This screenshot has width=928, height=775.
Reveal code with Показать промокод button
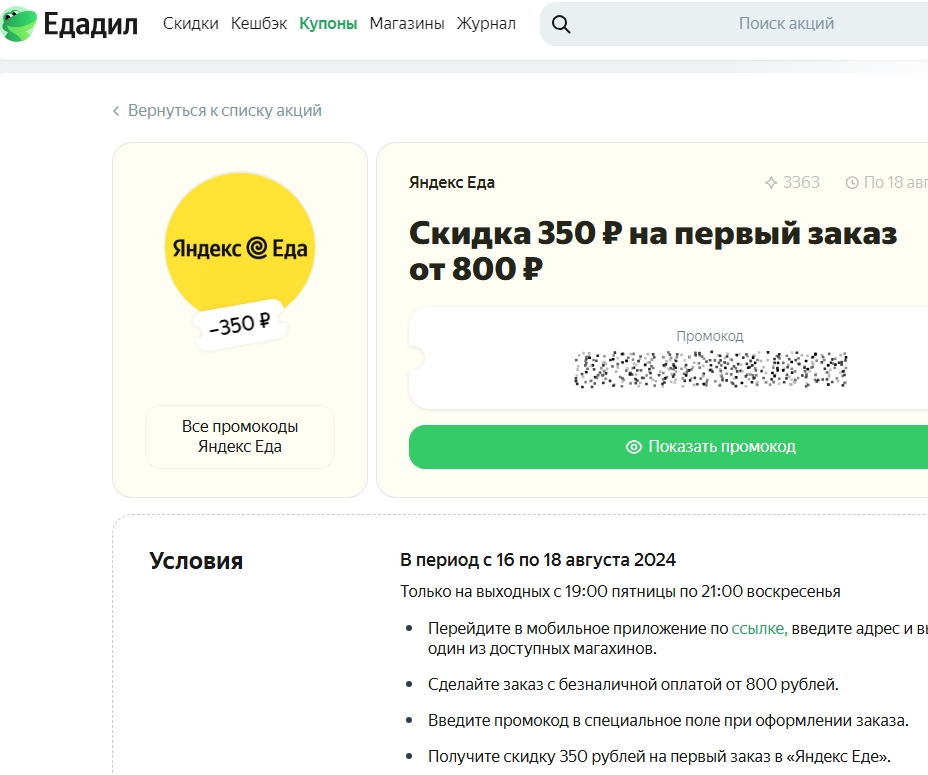669,447
